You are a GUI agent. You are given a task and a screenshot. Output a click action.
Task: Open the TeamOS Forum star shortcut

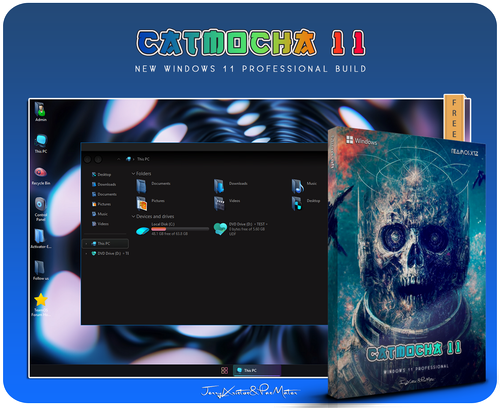tap(41, 304)
